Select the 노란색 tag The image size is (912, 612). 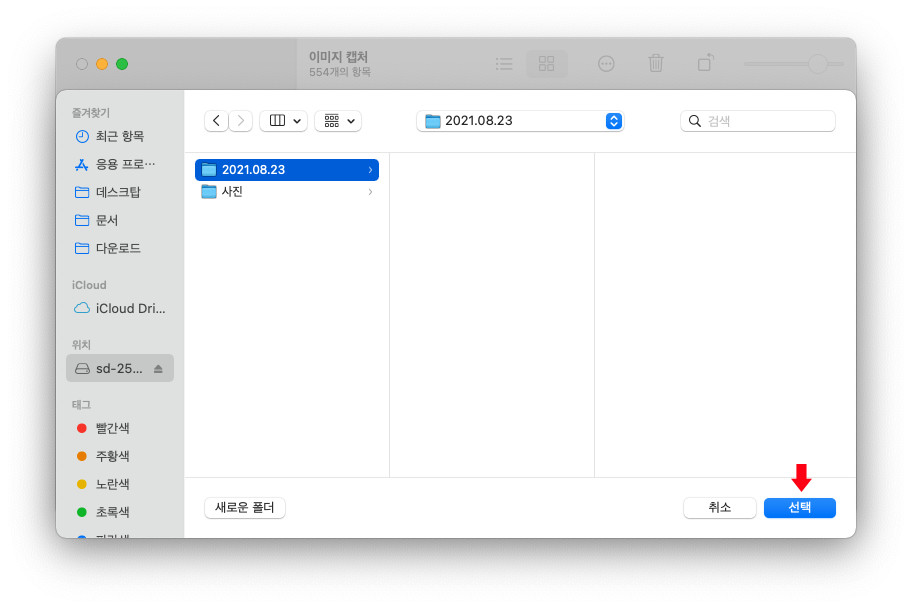click(x=120, y=484)
